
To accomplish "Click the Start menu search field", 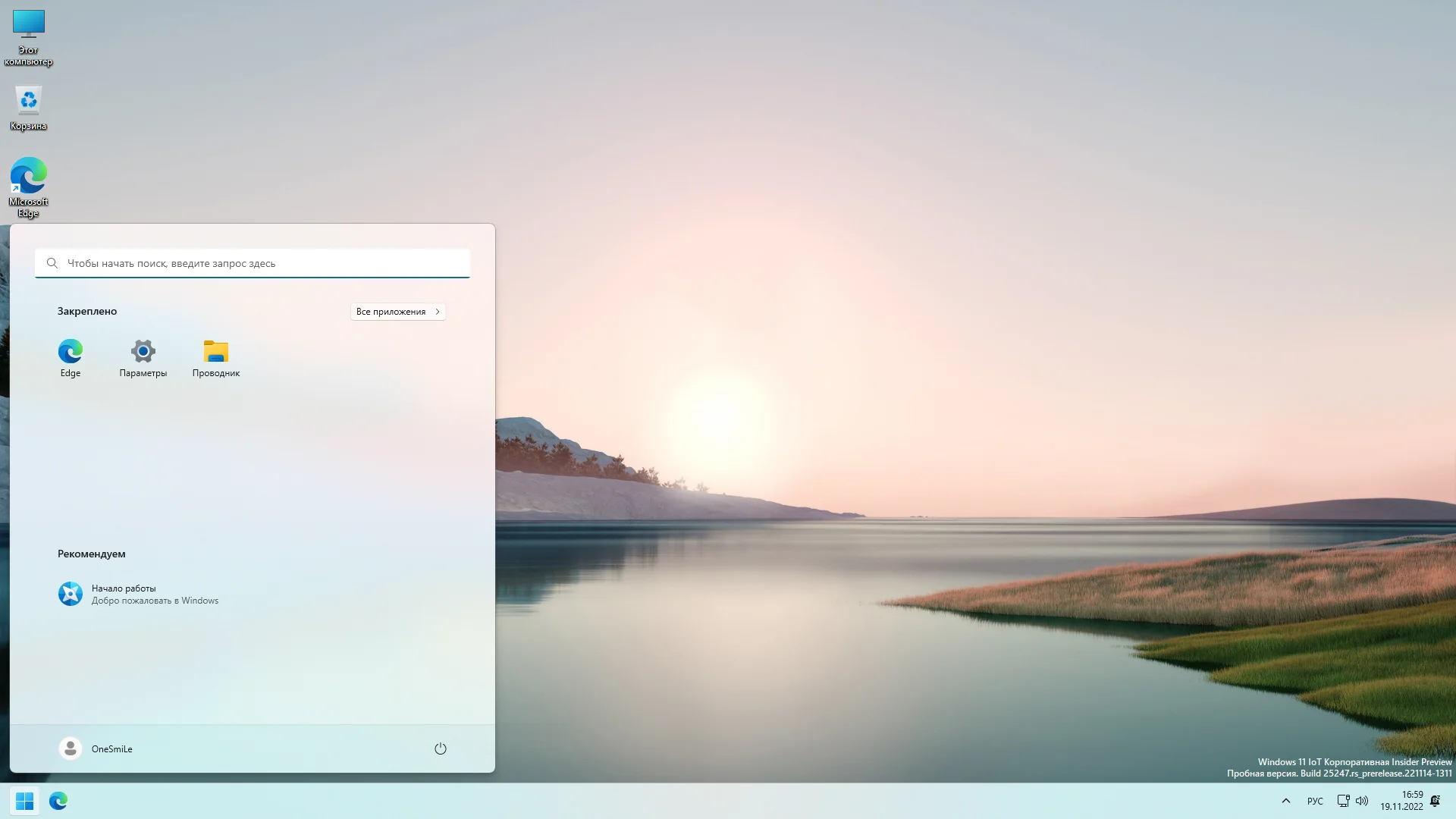I will click(x=253, y=263).
